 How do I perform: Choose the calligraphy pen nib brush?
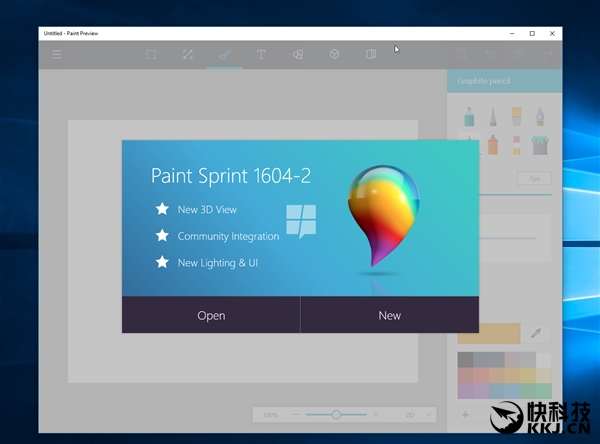pyautogui.click(x=540, y=117)
